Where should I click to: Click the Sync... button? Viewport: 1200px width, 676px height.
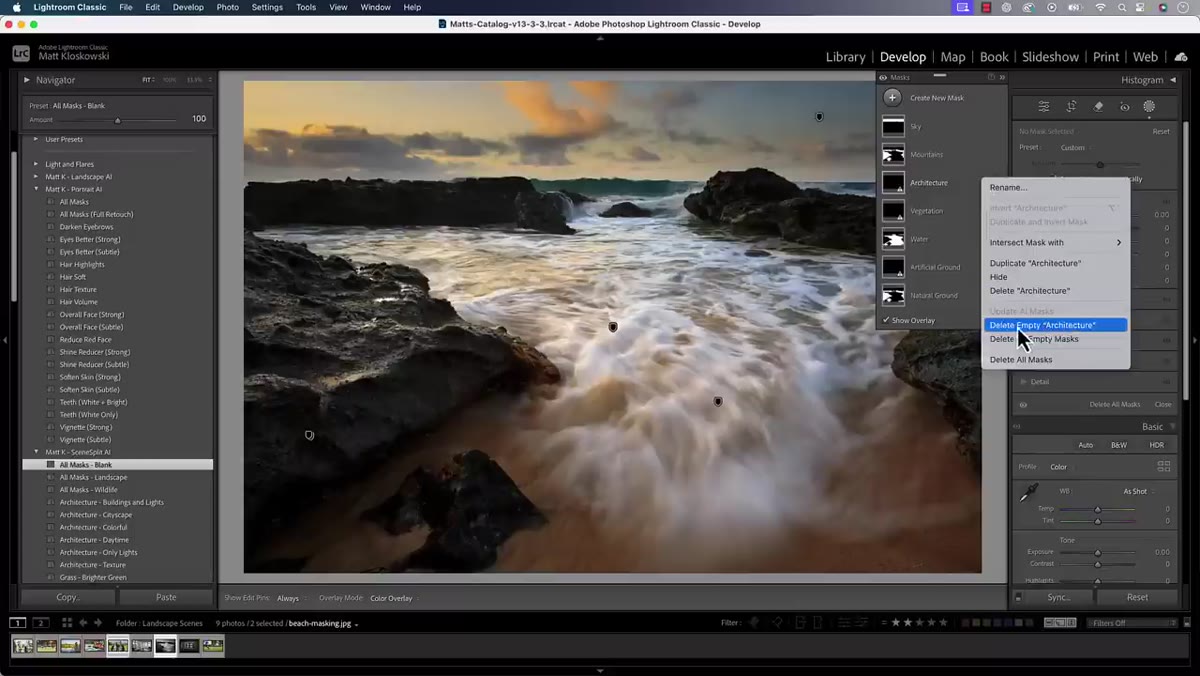click(1058, 597)
